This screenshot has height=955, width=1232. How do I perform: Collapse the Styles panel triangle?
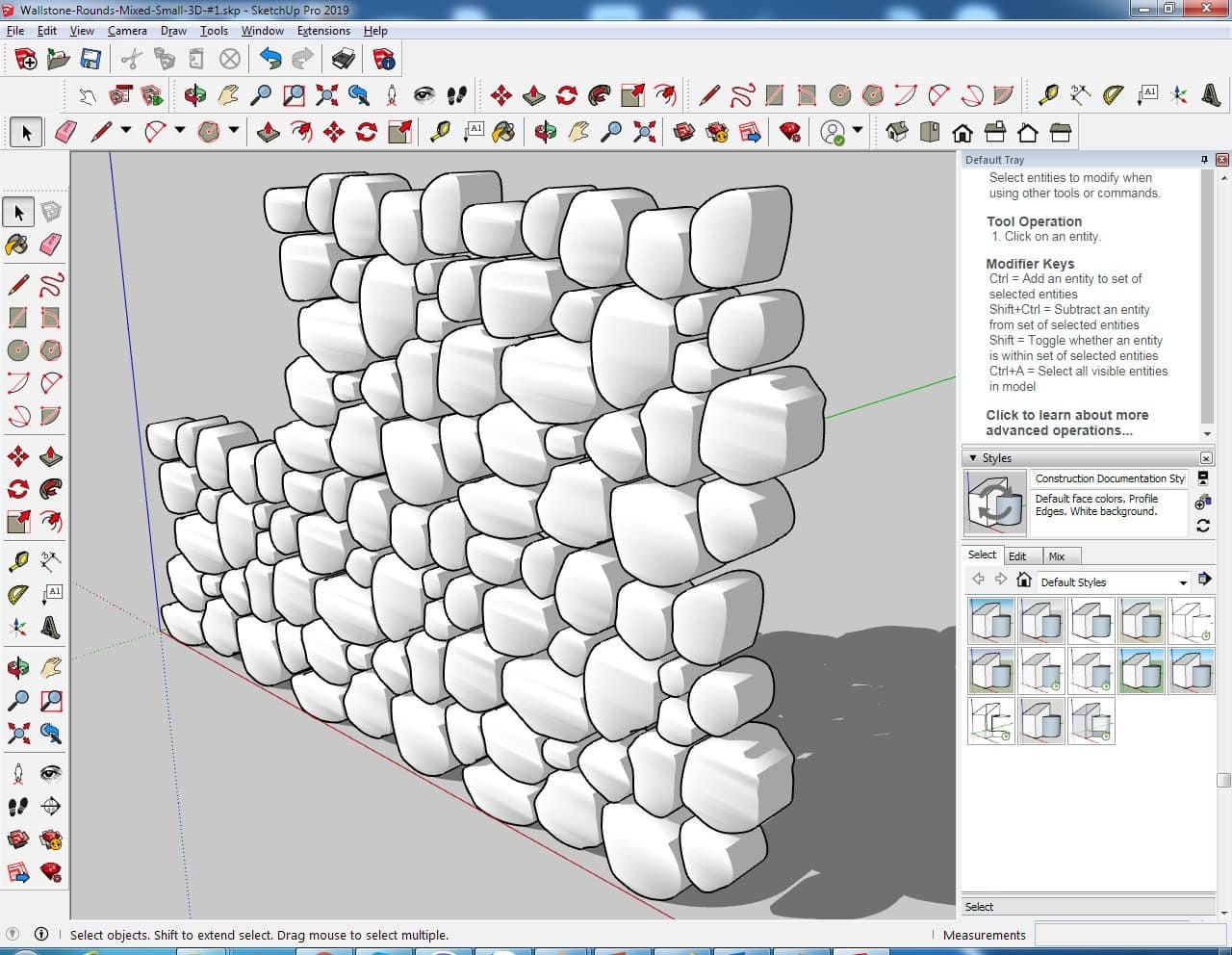point(973,458)
